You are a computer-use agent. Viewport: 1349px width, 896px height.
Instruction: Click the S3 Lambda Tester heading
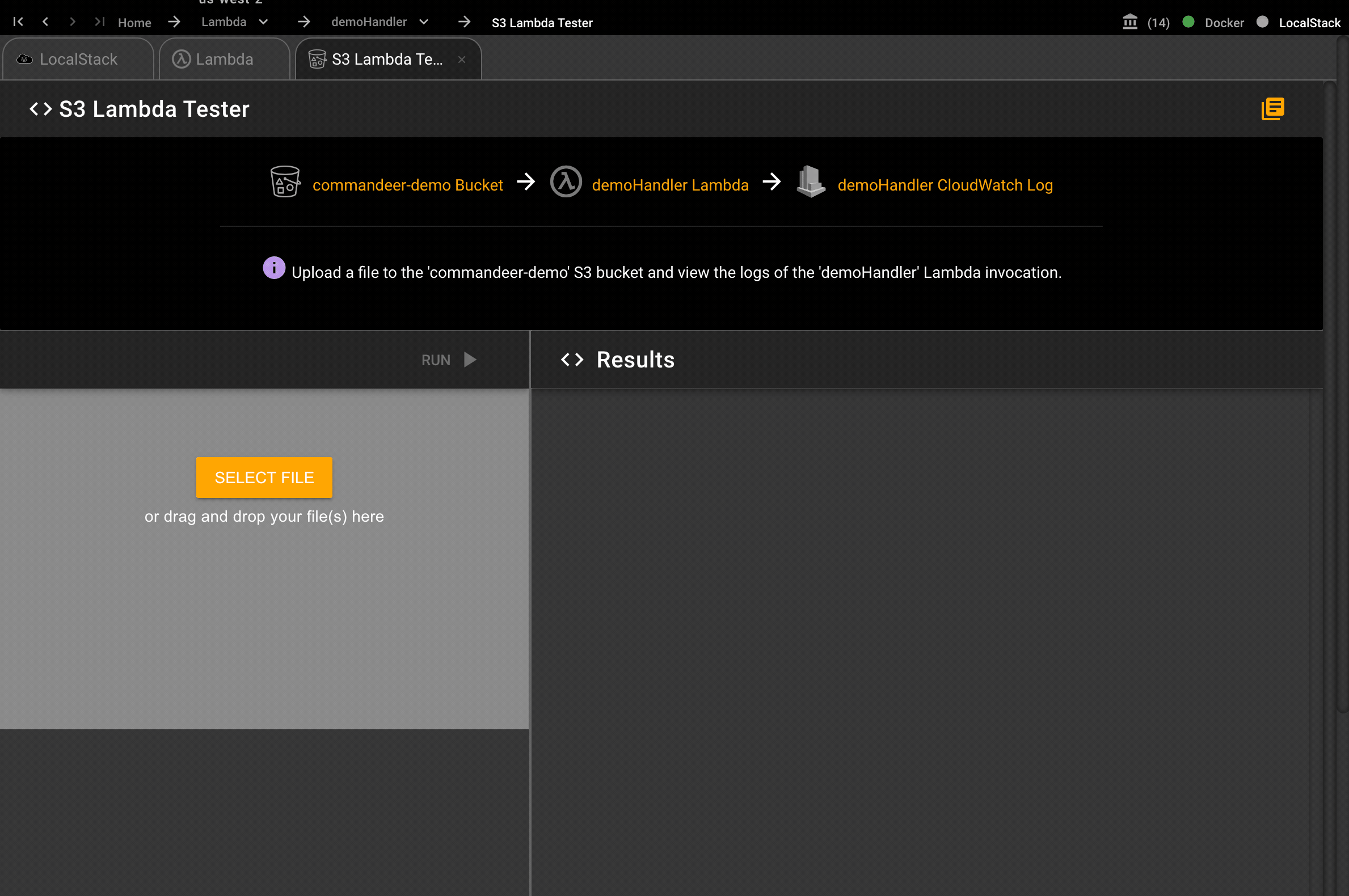coord(154,109)
